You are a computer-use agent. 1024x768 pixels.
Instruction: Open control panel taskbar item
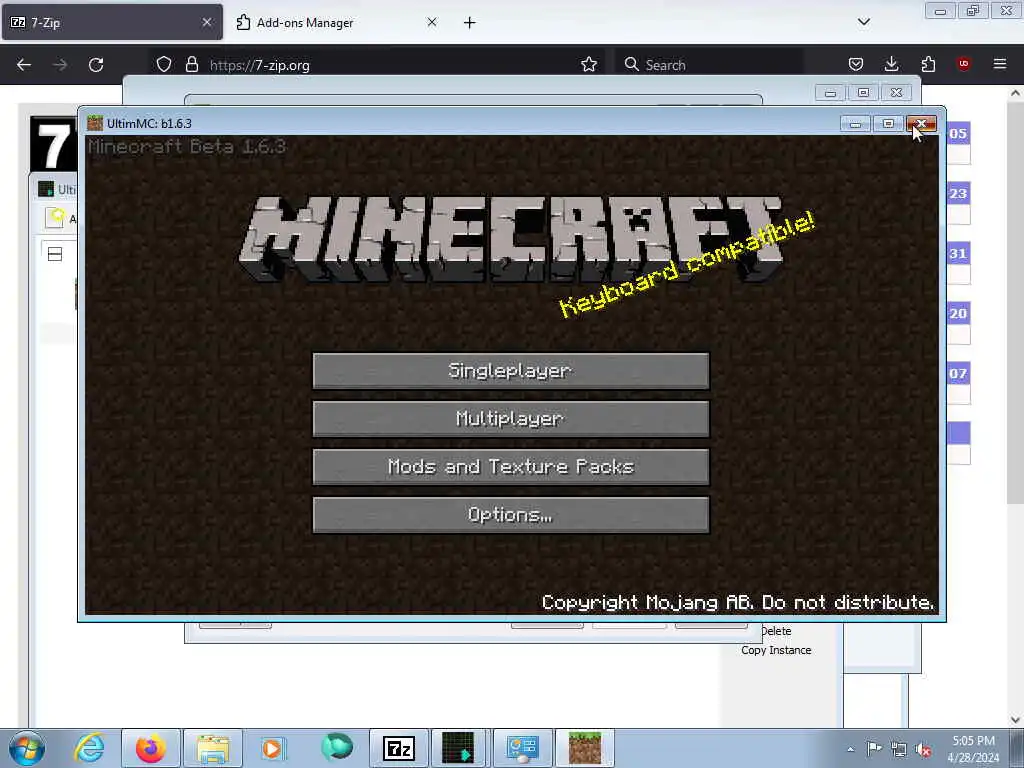[522, 748]
